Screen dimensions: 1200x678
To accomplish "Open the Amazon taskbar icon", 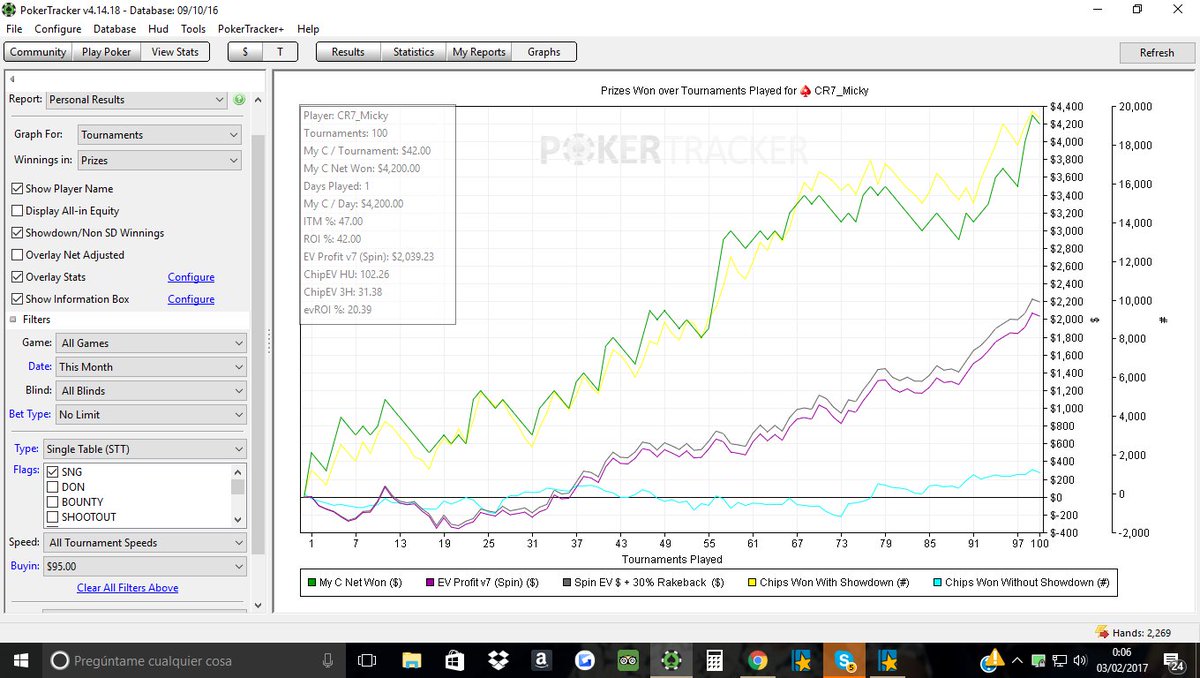I will [541, 660].
